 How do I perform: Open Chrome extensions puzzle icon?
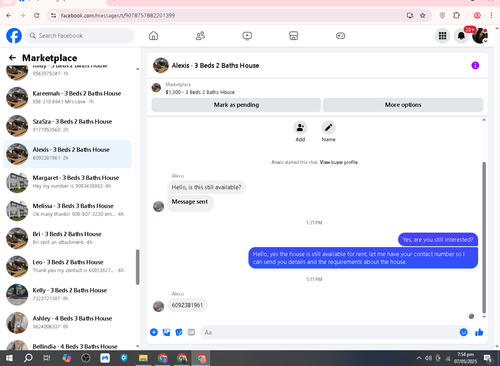[456, 15]
